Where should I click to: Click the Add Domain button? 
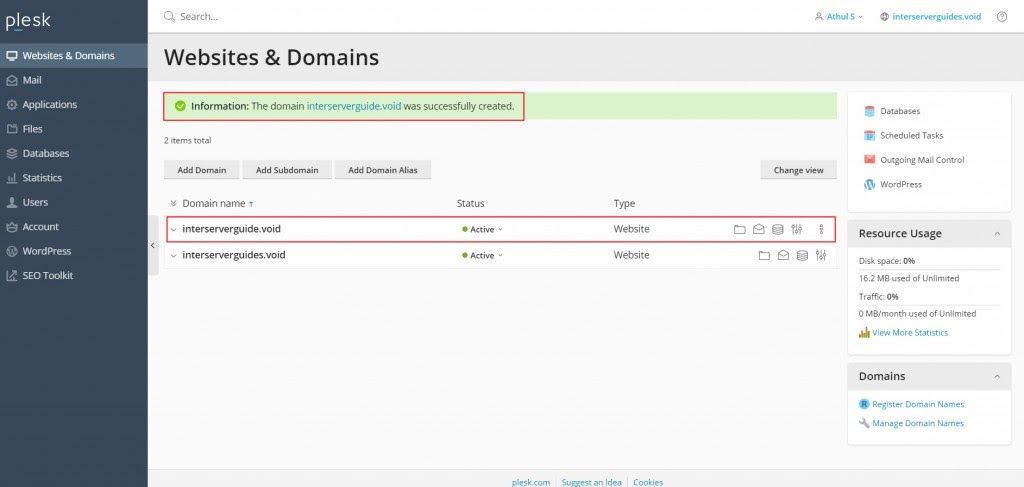(202, 170)
